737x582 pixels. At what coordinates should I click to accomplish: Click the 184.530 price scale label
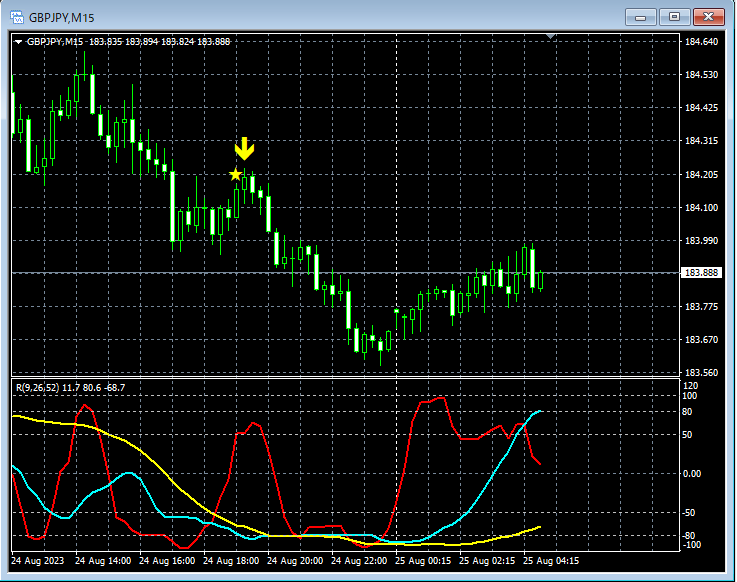pos(701,75)
